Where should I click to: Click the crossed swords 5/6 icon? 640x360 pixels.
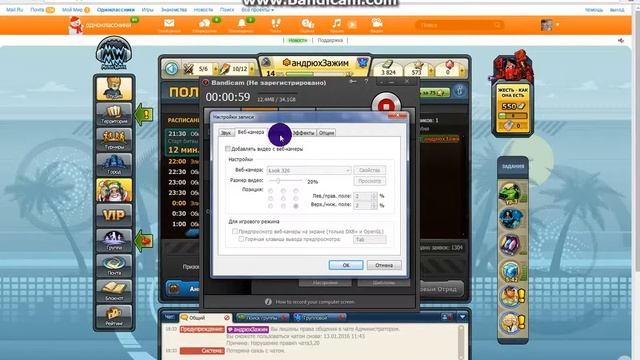tap(189, 69)
